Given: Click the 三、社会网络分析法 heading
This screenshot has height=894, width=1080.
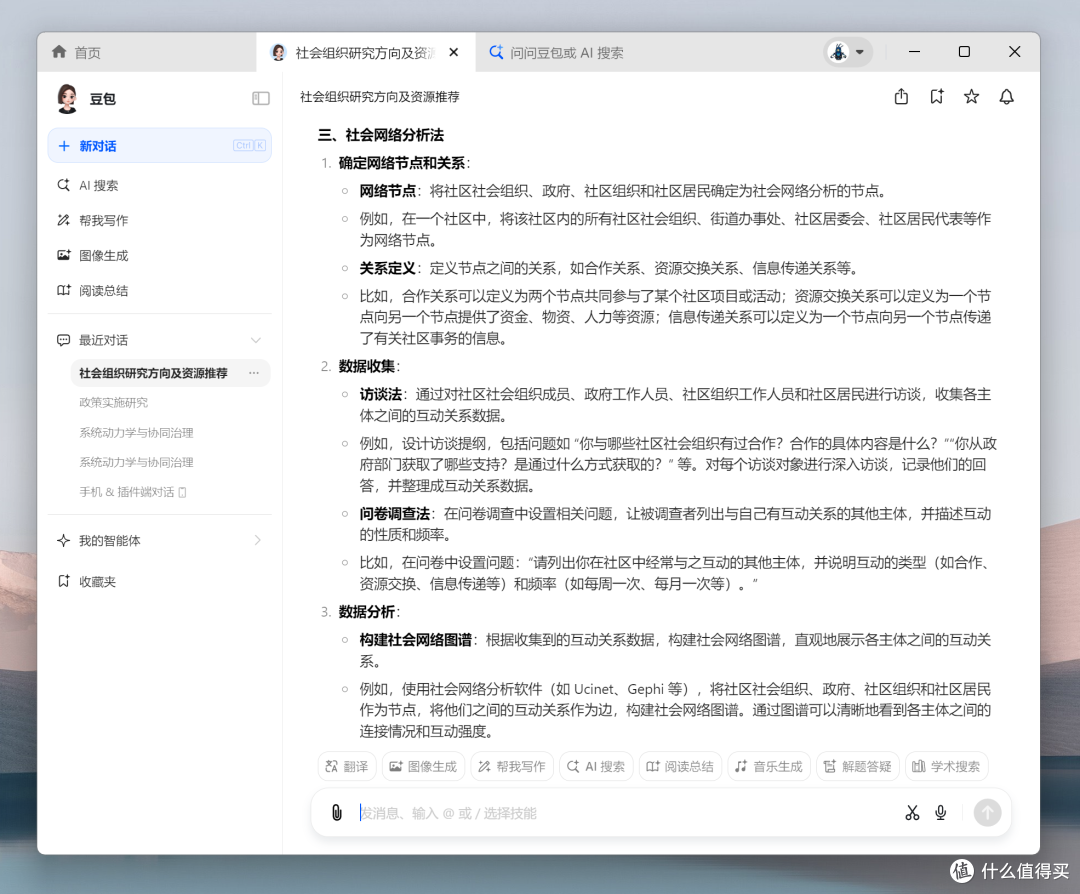Looking at the screenshot, I should [381, 135].
